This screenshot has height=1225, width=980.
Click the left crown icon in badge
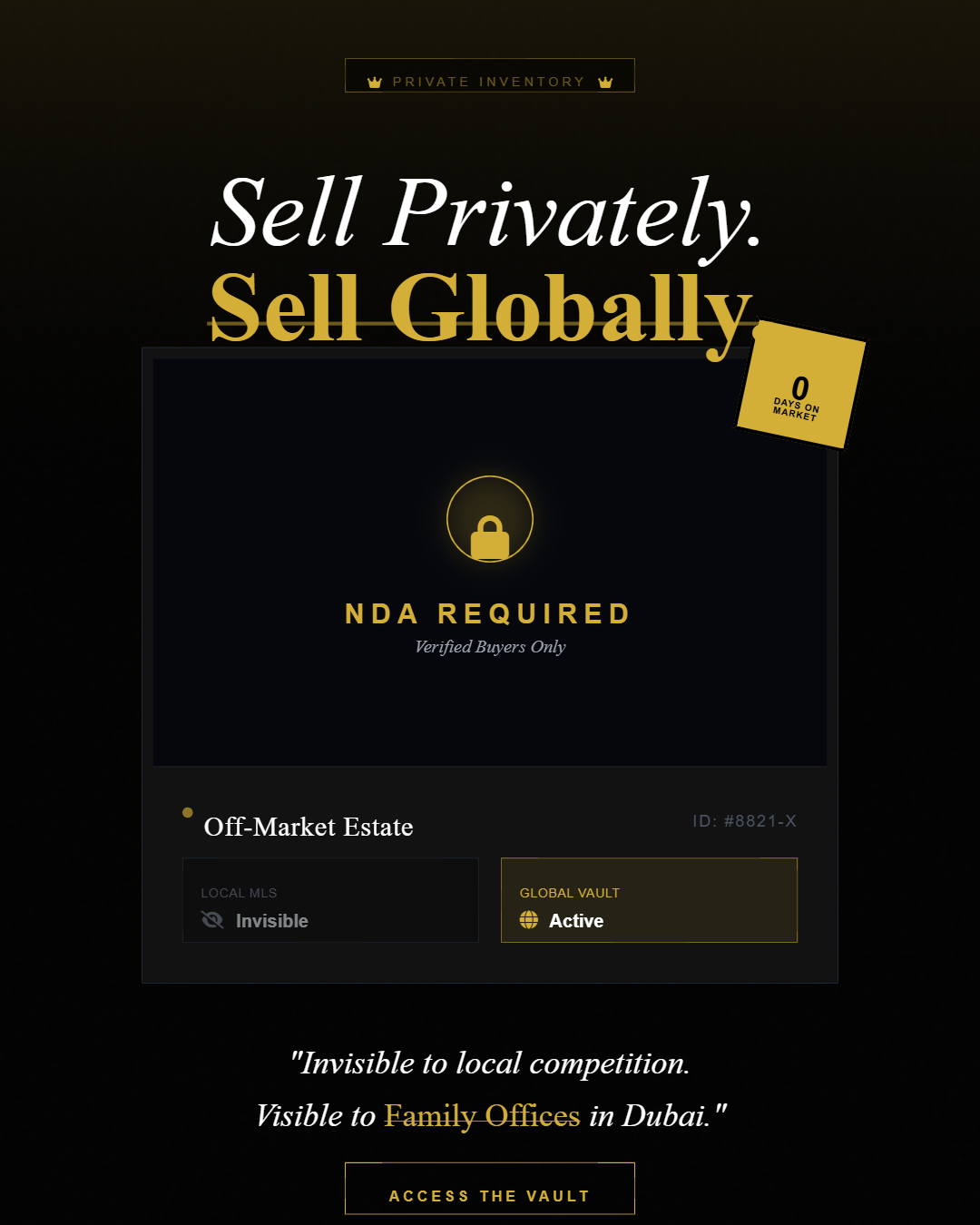375,83
